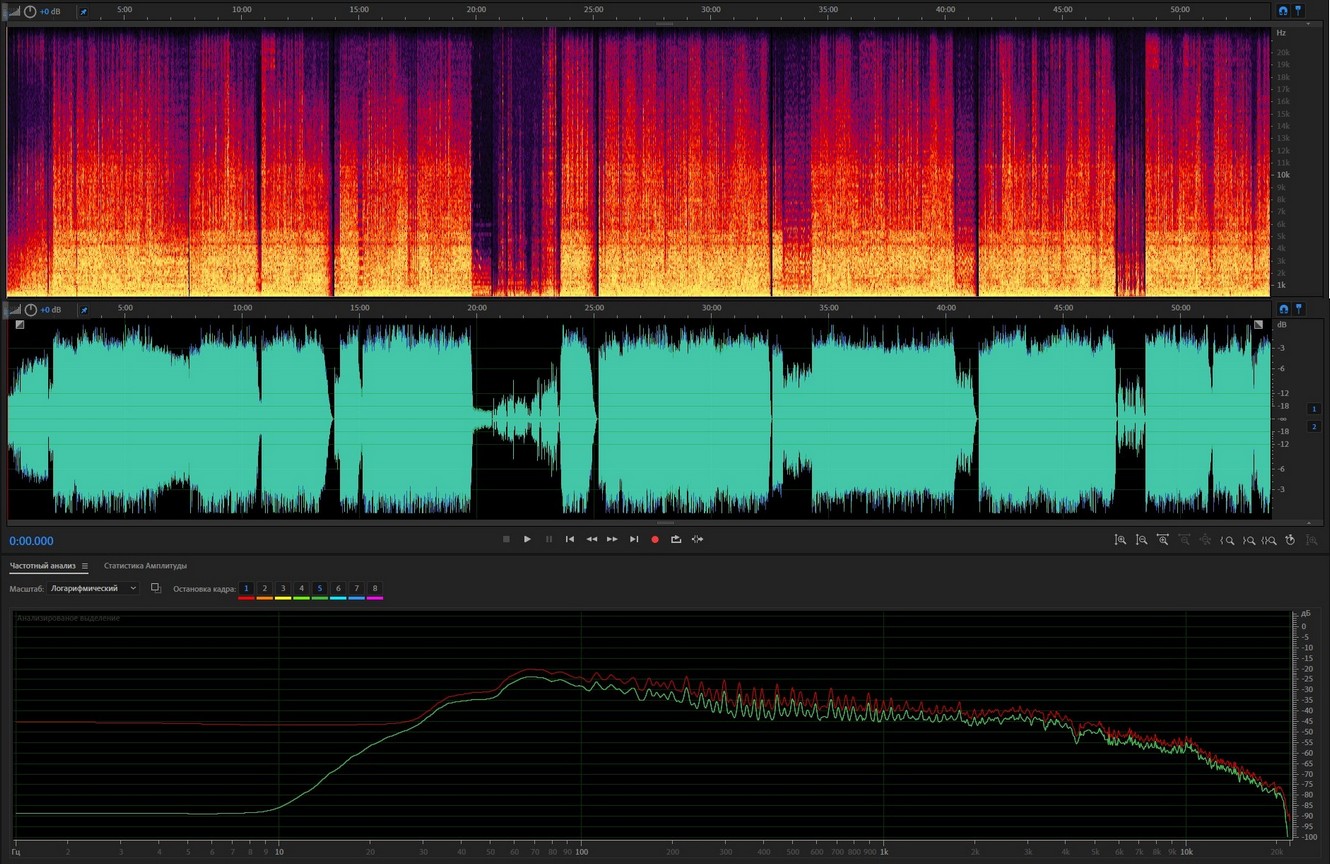Toggle Skip Selection button
Screen dimensions: 1330x864
697,539
